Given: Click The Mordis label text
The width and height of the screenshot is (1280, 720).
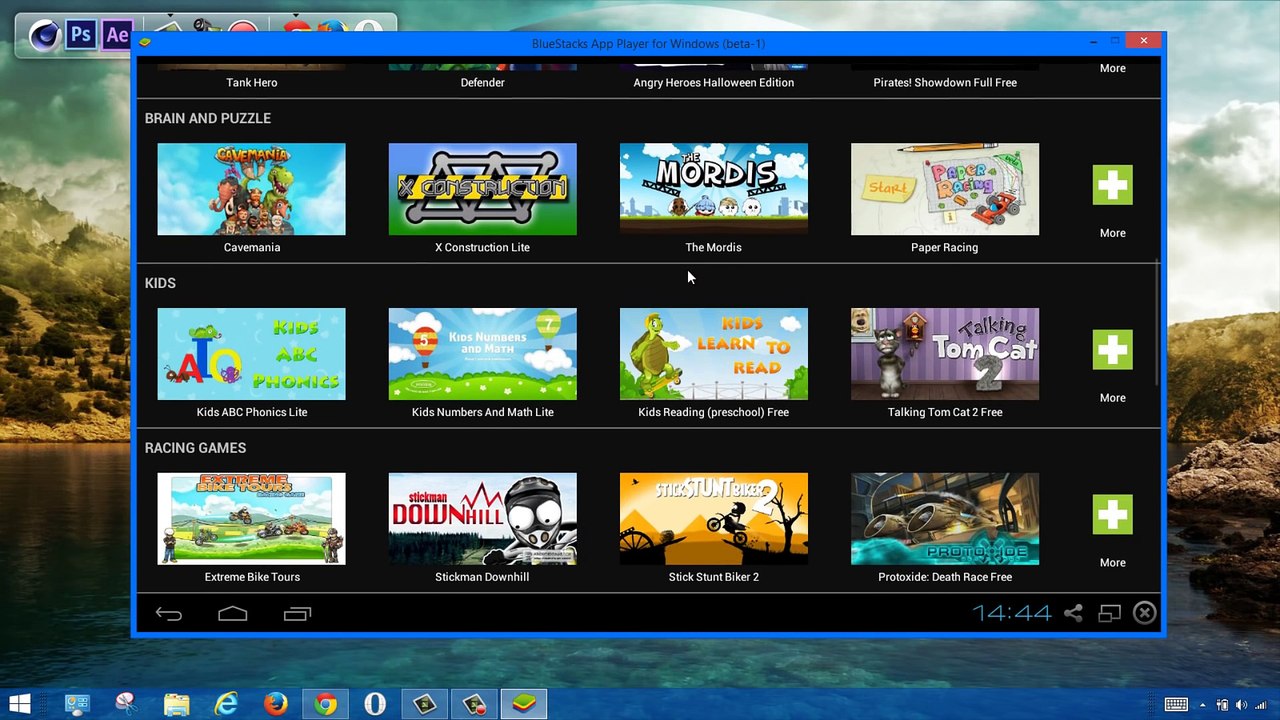Looking at the screenshot, I should point(714,247).
